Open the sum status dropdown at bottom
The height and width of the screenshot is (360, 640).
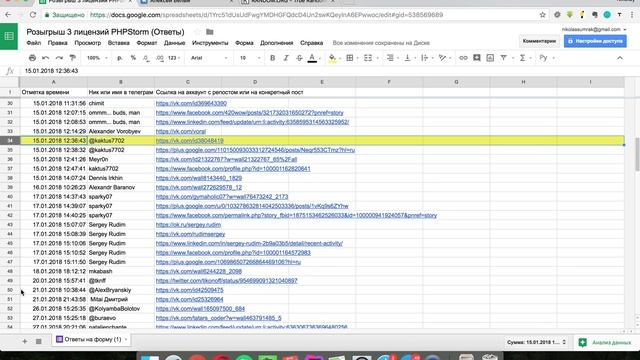click(x=536, y=342)
